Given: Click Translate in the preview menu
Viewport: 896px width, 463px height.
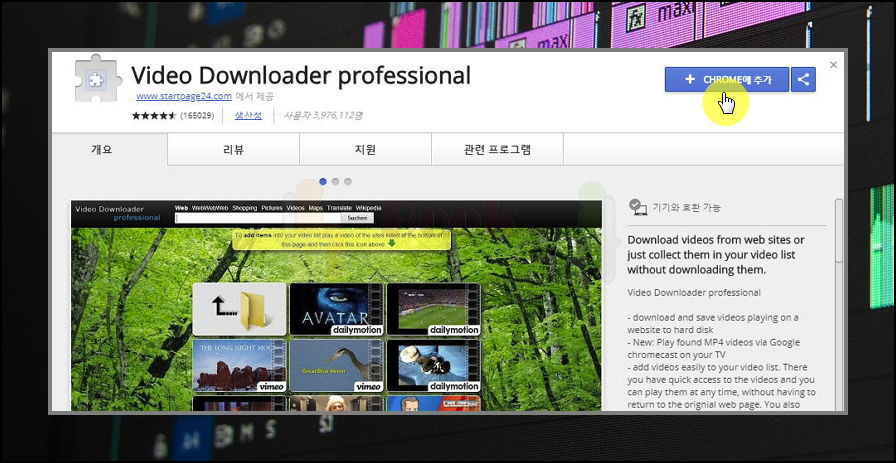Looking at the screenshot, I should coord(339,207).
